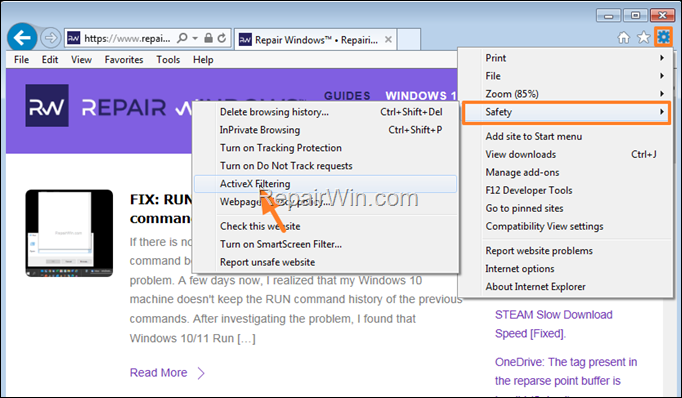The width and height of the screenshot is (682, 398).
Task: Click the Forward arrow button
Action: 50,38
